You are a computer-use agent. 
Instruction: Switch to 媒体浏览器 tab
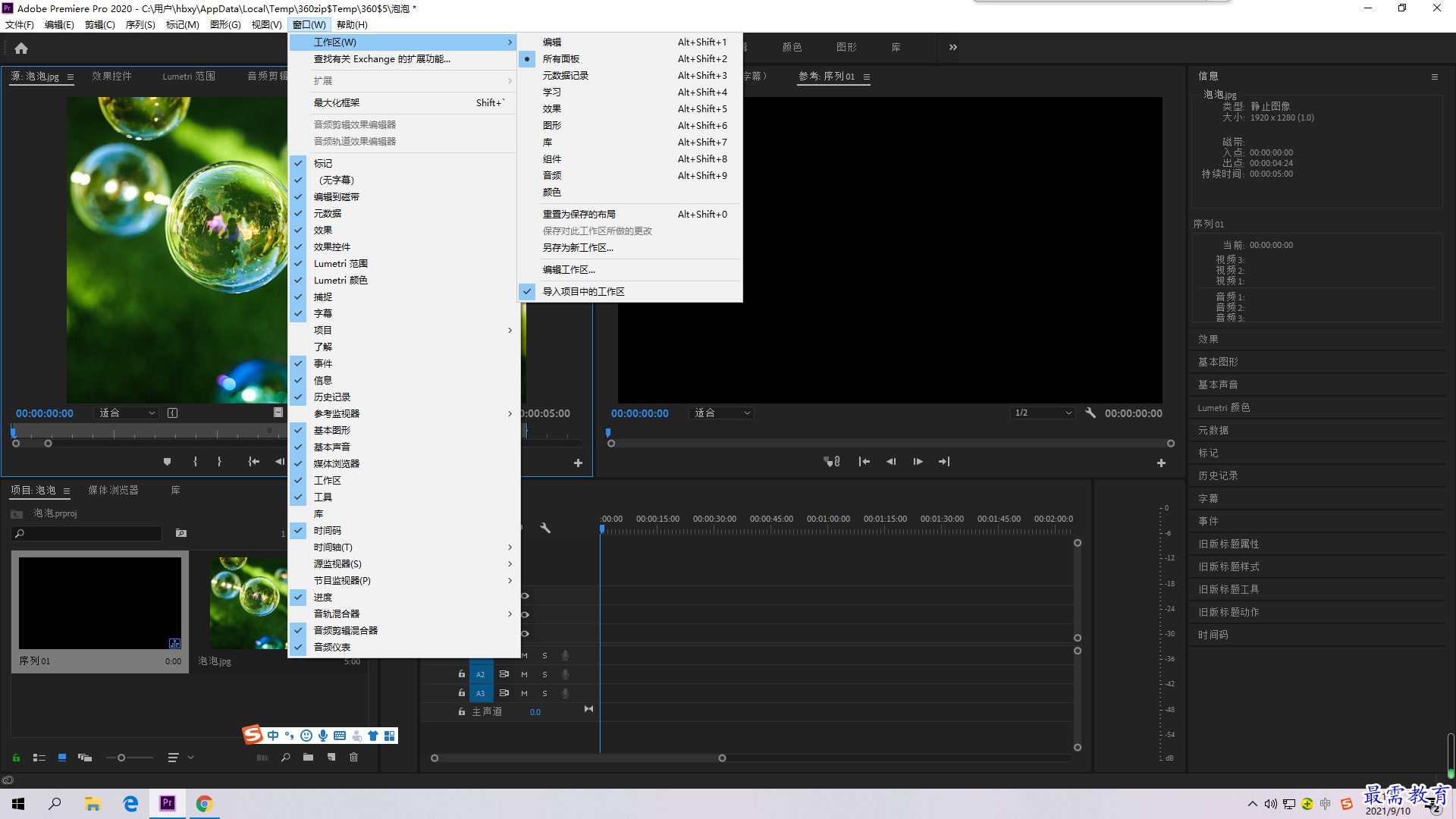[x=113, y=491]
